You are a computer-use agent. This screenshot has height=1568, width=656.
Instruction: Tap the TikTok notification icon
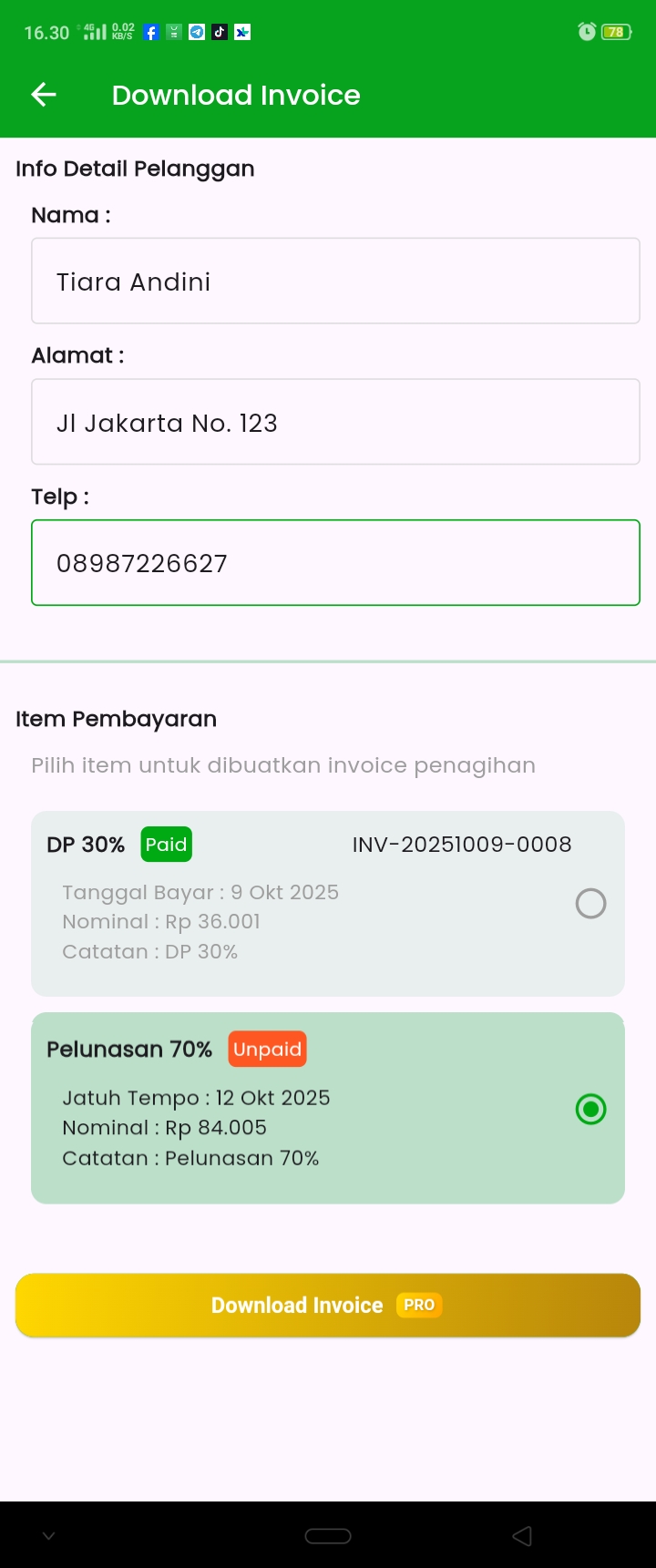[x=220, y=33]
